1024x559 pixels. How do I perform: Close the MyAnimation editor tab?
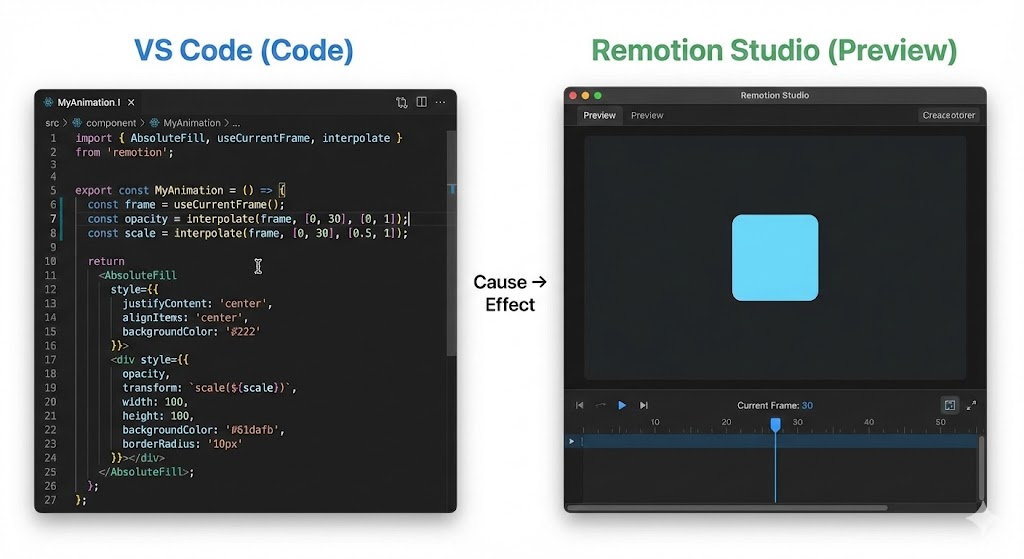click(x=131, y=102)
